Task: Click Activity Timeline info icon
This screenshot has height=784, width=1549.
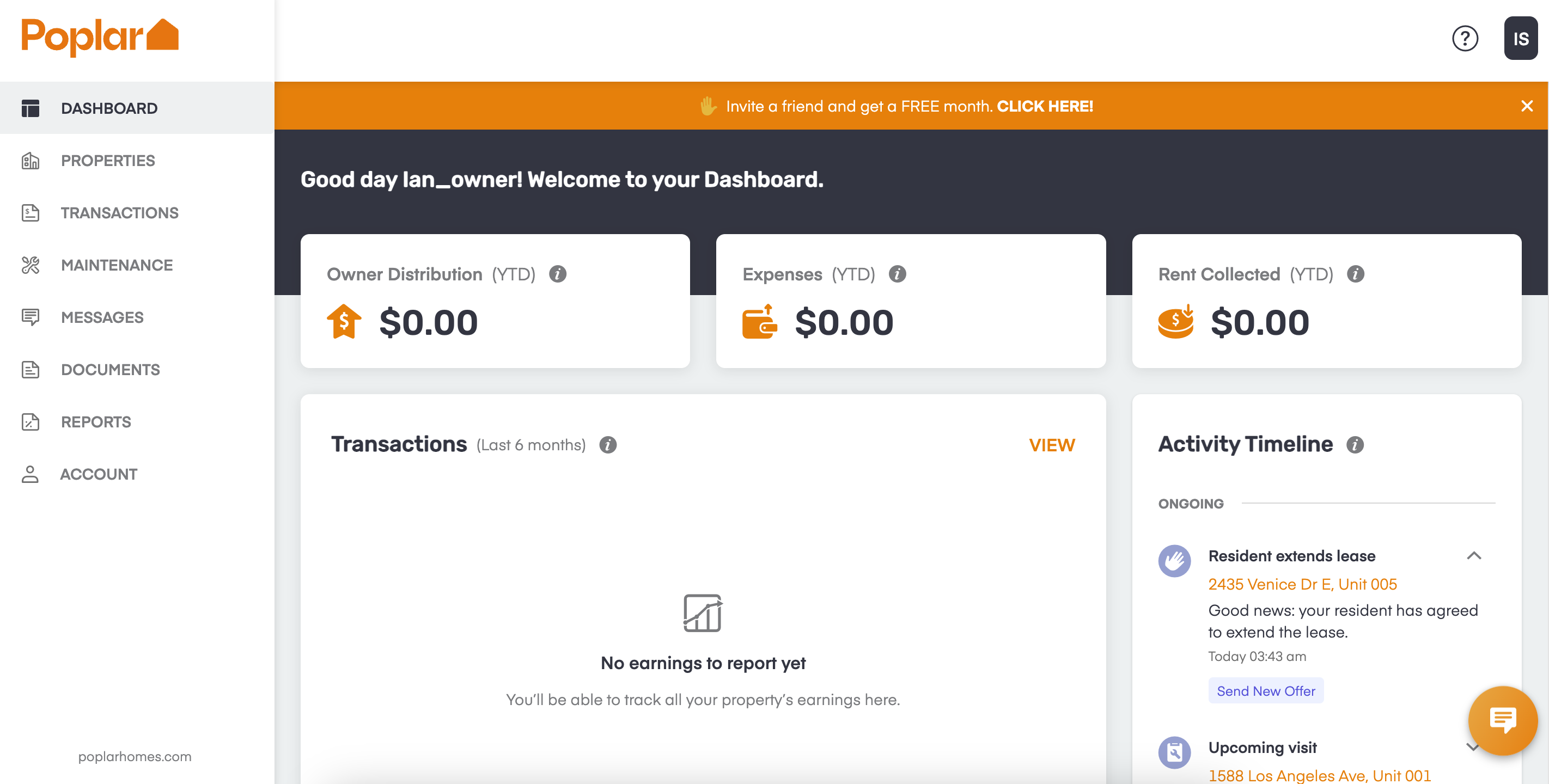Action: point(1354,445)
